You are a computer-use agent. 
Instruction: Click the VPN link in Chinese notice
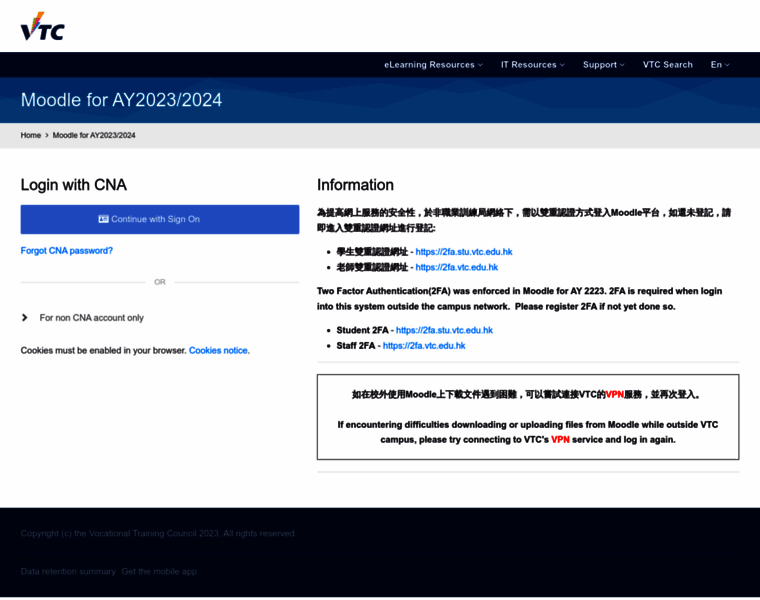(615, 395)
